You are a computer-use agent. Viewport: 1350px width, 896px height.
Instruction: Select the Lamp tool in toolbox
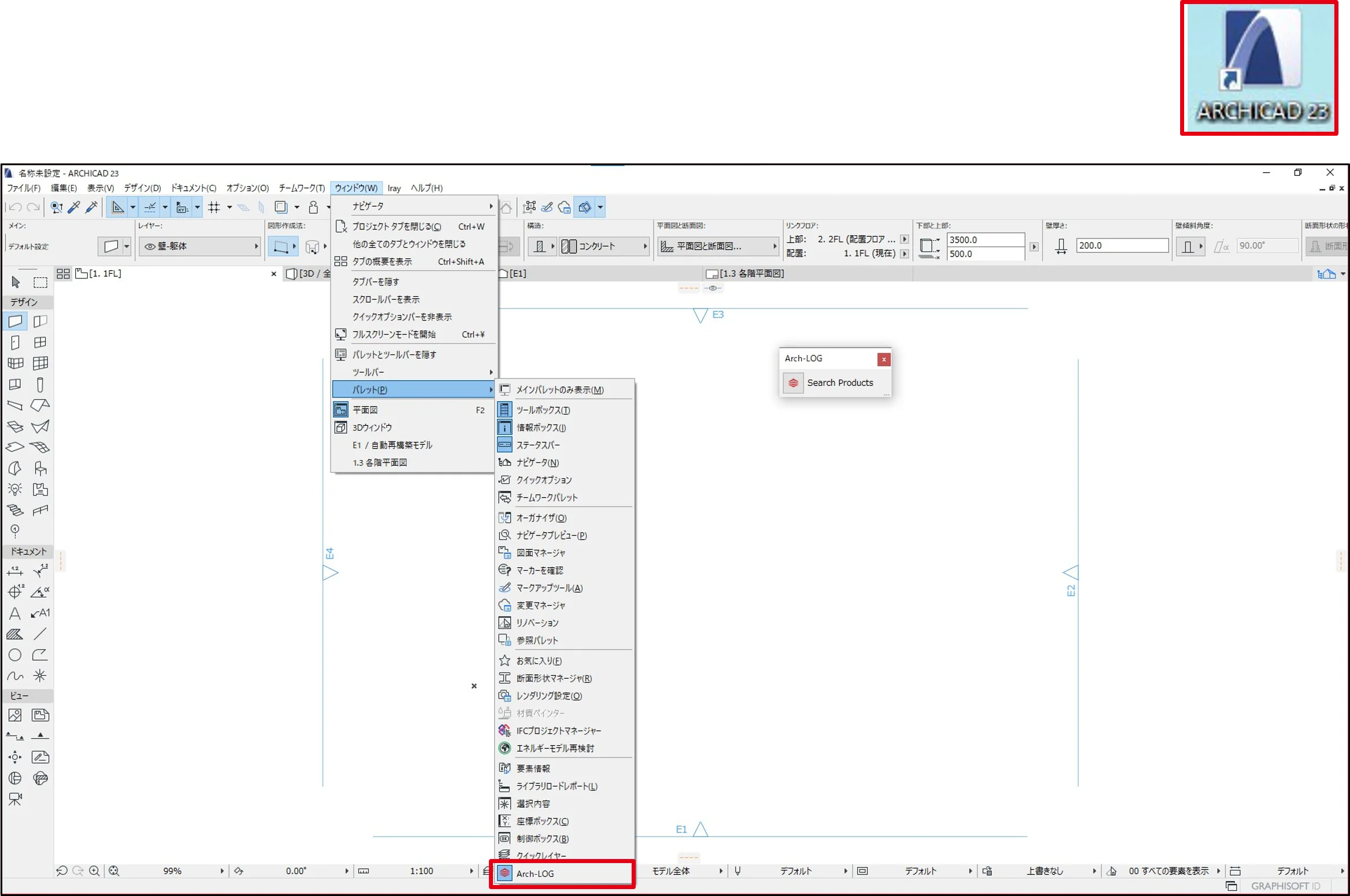(15, 489)
